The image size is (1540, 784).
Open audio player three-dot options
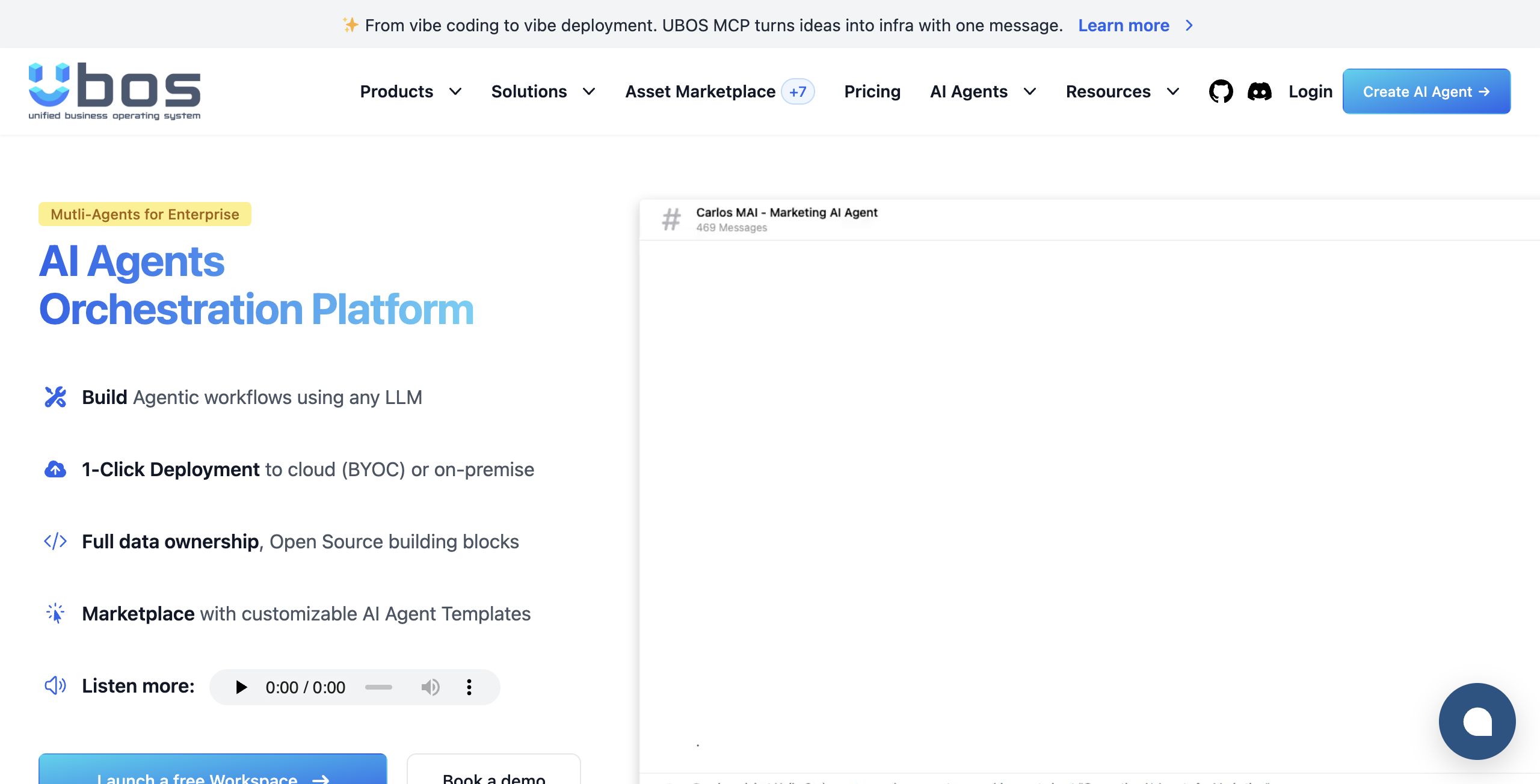coord(469,687)
